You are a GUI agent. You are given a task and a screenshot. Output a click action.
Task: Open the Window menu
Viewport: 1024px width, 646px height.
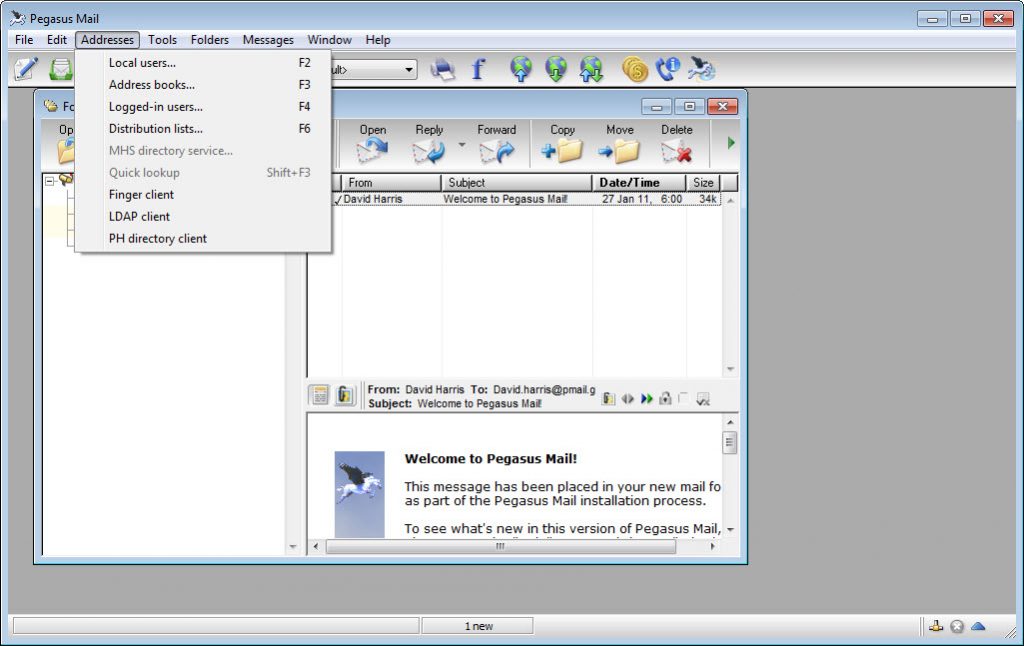coord(329,40)
